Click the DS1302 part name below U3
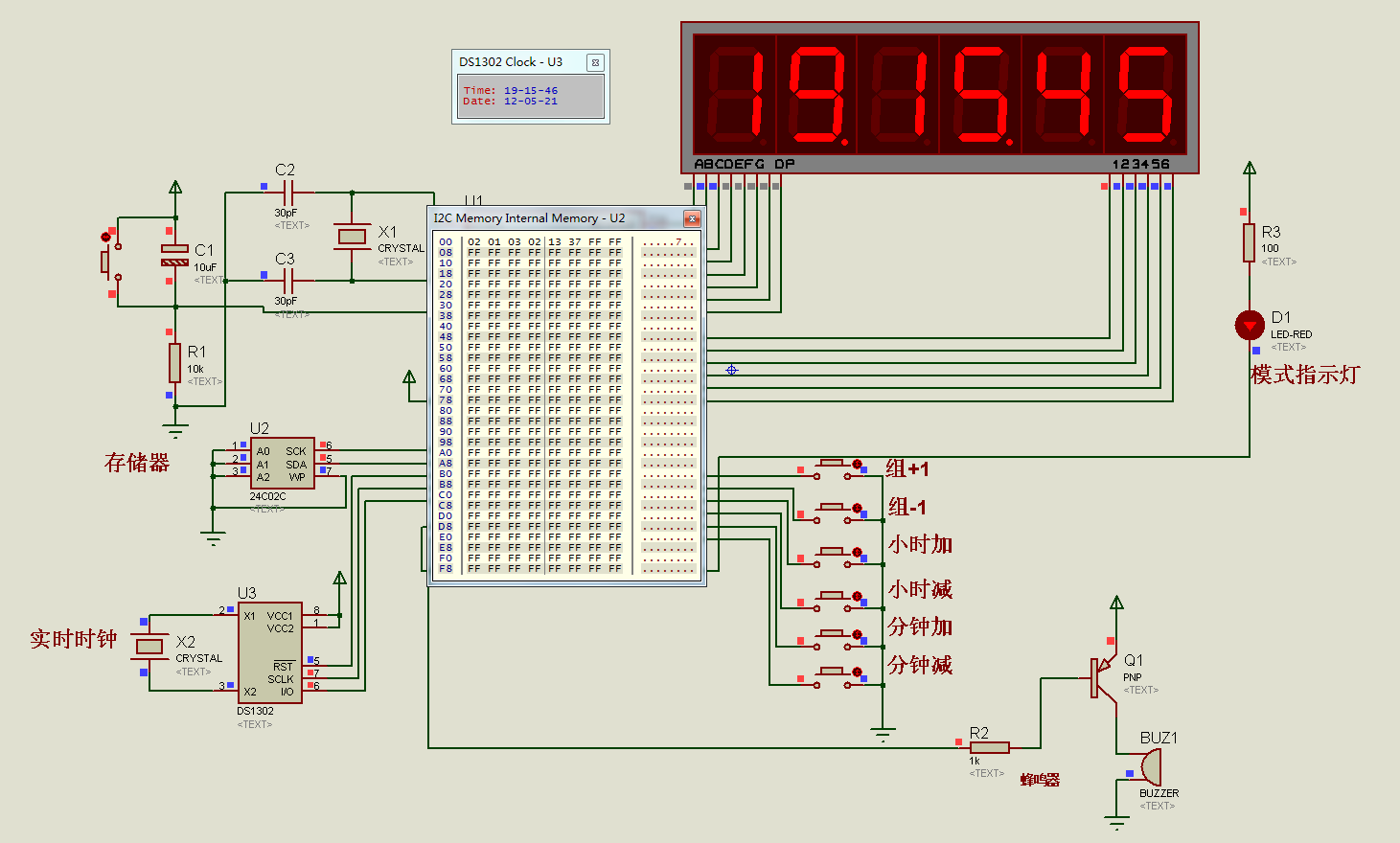 255,711
